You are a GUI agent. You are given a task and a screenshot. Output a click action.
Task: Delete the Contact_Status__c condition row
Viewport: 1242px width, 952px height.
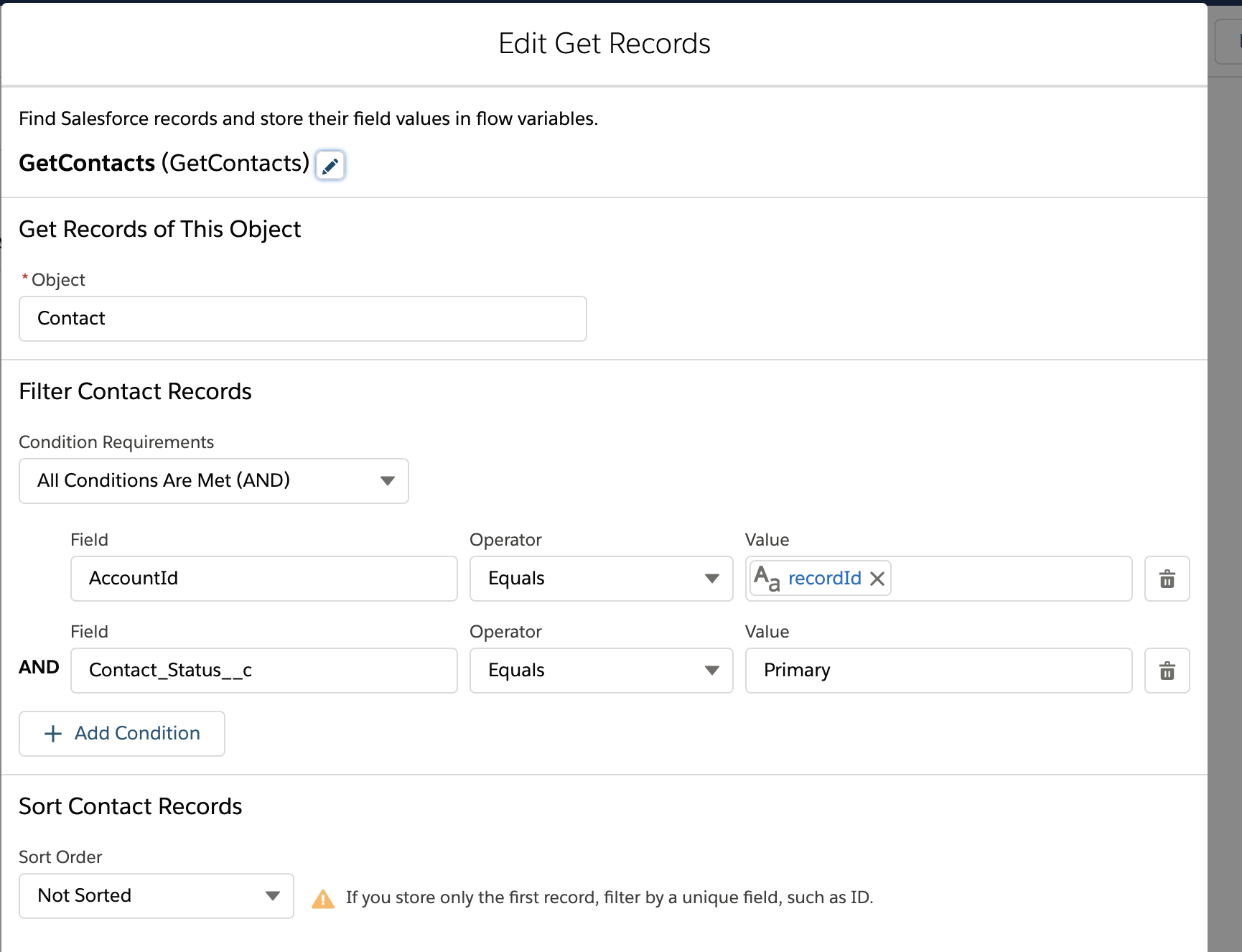pyautogui.click(x=1167, y=671)
